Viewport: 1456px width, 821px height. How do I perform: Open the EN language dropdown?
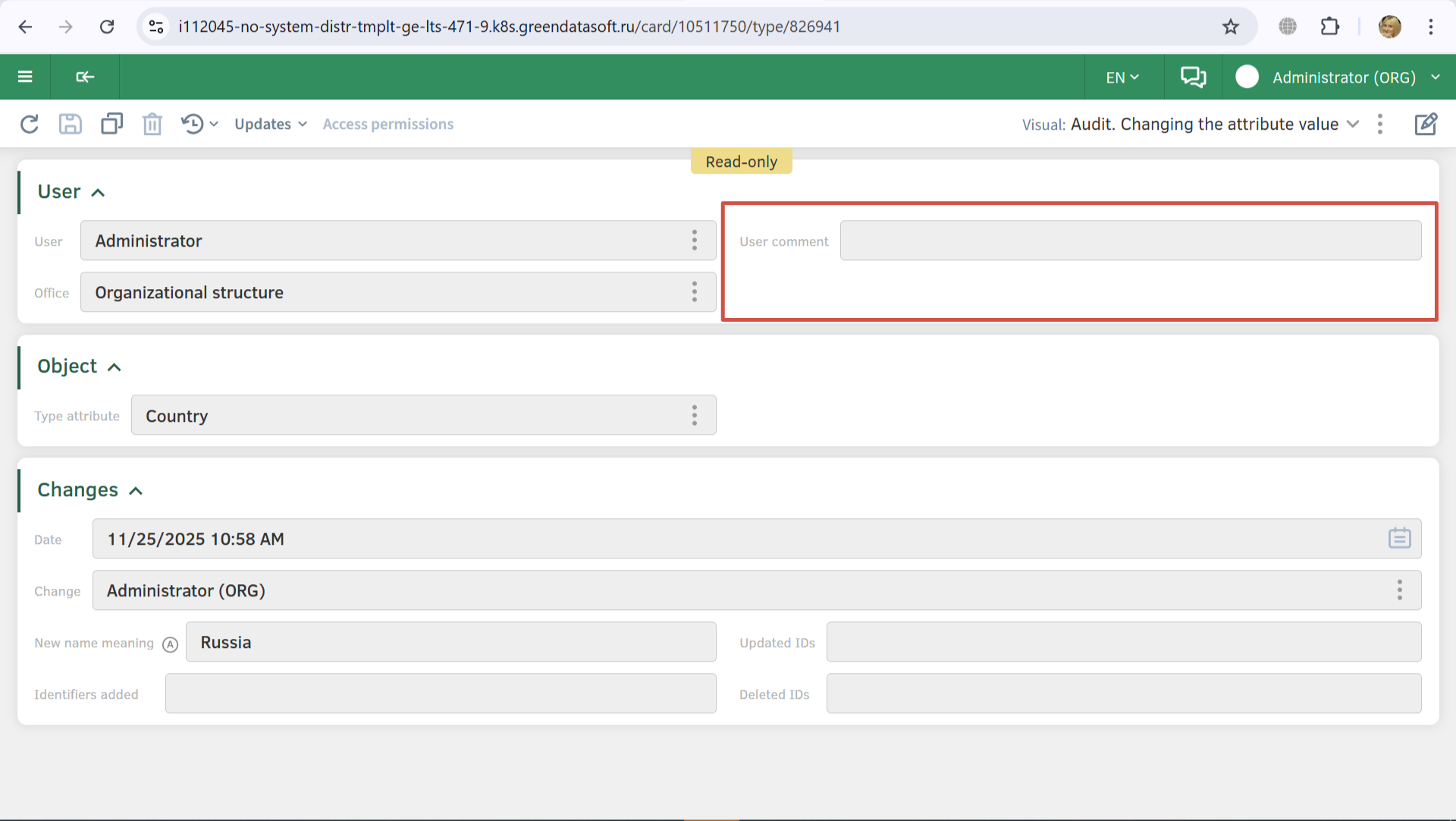click(x=1122, y=77)
